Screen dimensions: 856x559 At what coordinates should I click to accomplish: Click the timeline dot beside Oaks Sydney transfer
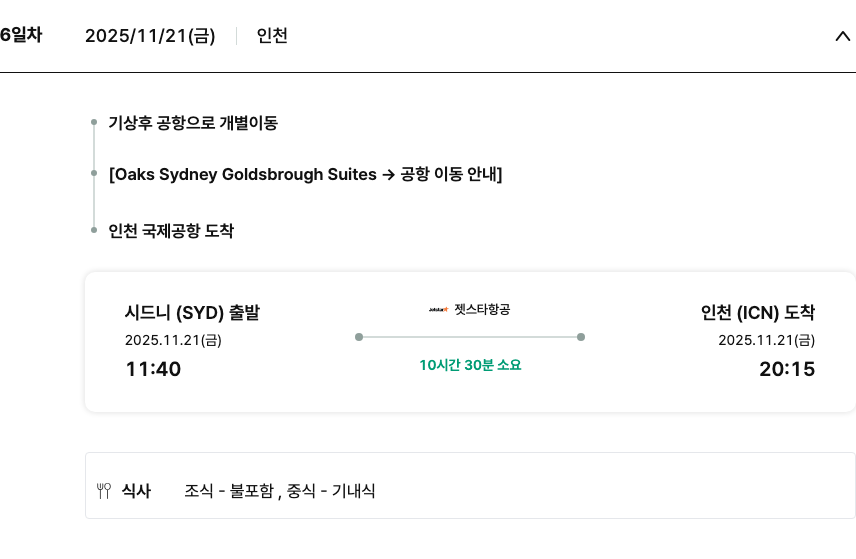93,174
